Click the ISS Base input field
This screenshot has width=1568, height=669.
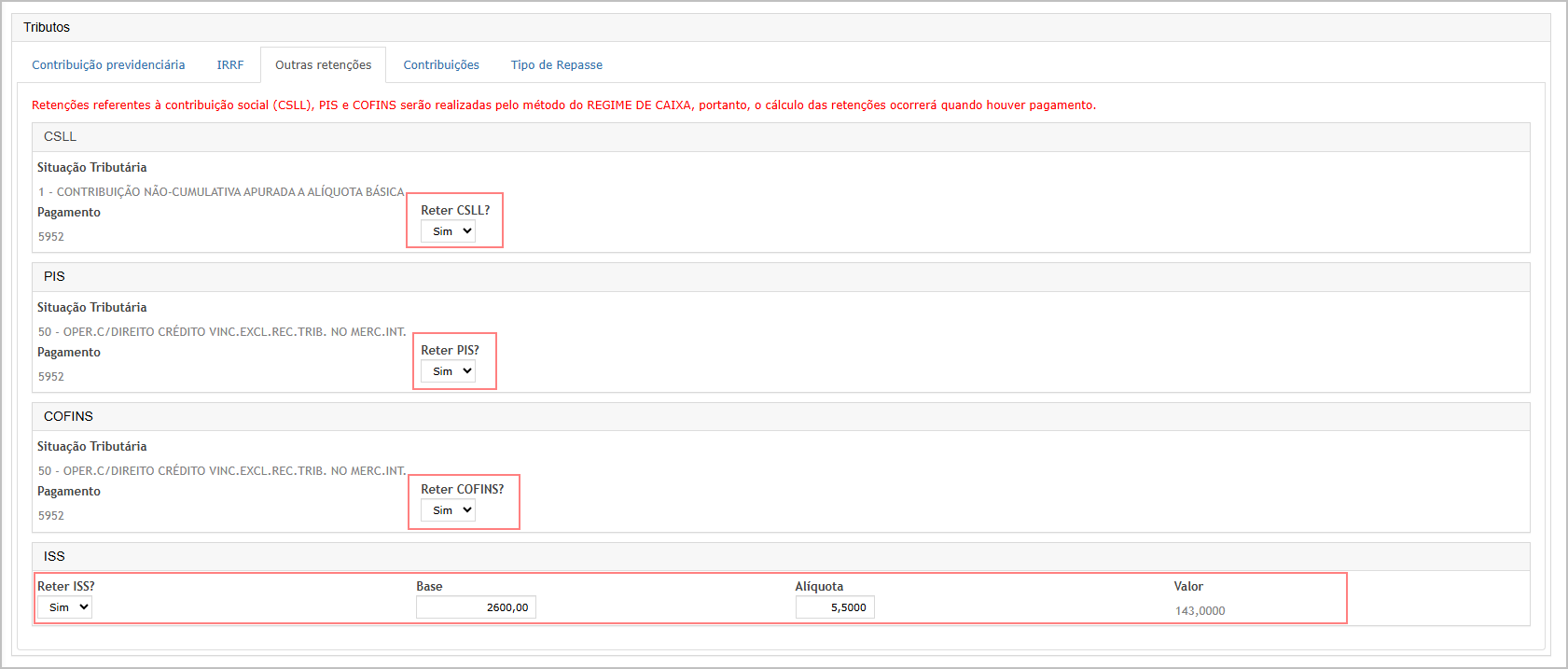(x=476, y=607)
